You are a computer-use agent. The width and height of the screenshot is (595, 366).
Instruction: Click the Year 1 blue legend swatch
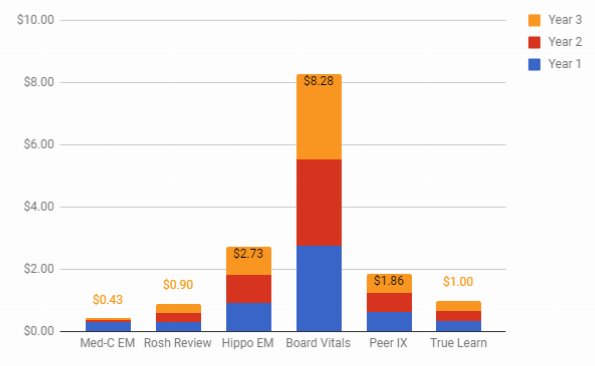(534, 64)
